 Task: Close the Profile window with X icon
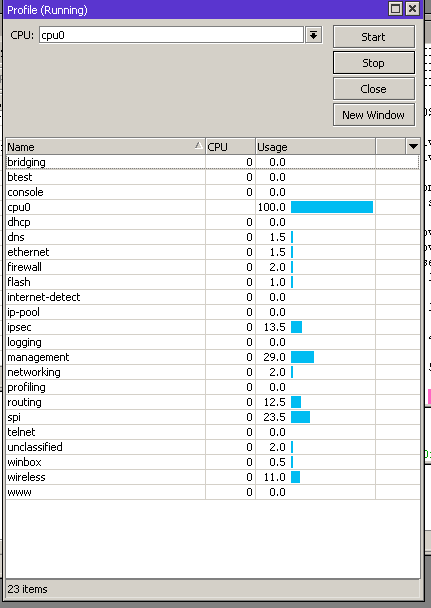412,9
